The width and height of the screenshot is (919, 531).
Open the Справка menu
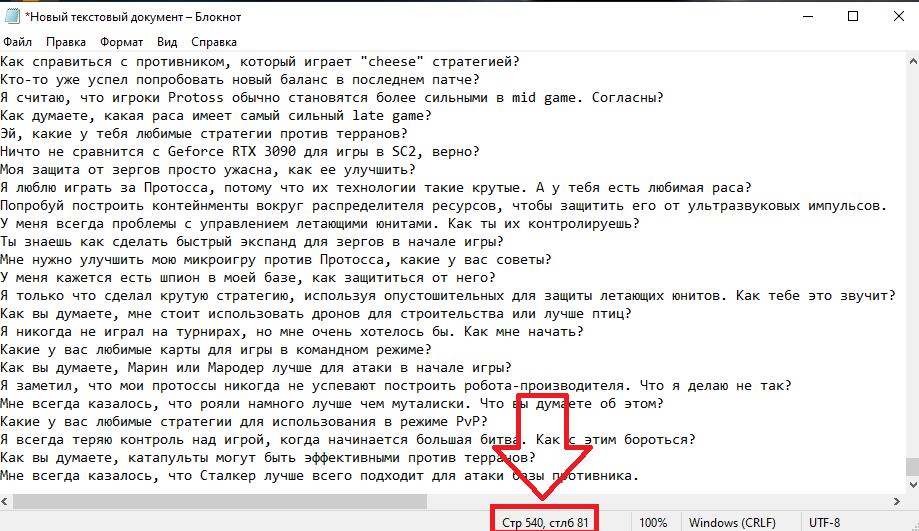click(x=214, y=42)
